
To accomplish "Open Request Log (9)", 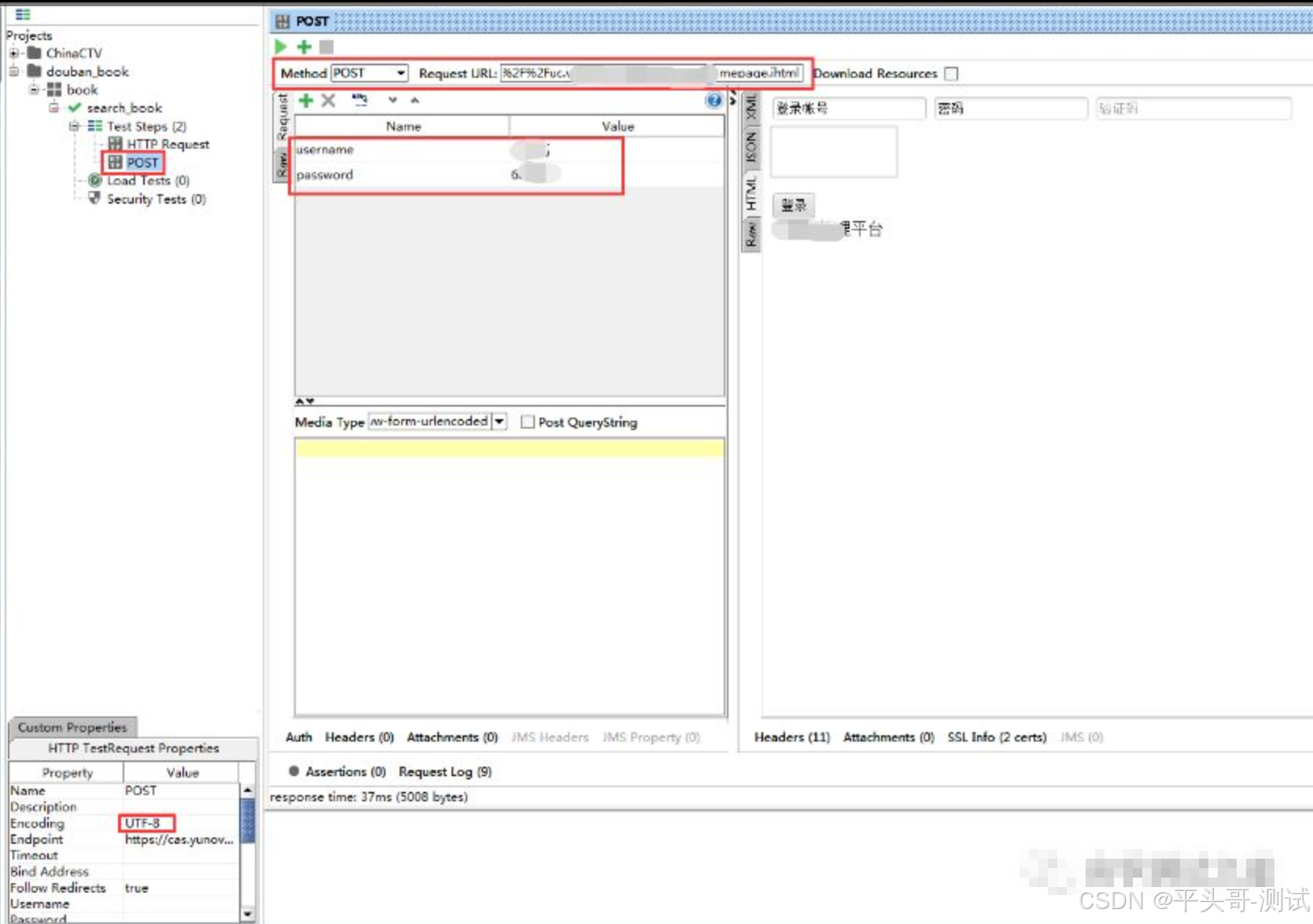I will [444, 771].
